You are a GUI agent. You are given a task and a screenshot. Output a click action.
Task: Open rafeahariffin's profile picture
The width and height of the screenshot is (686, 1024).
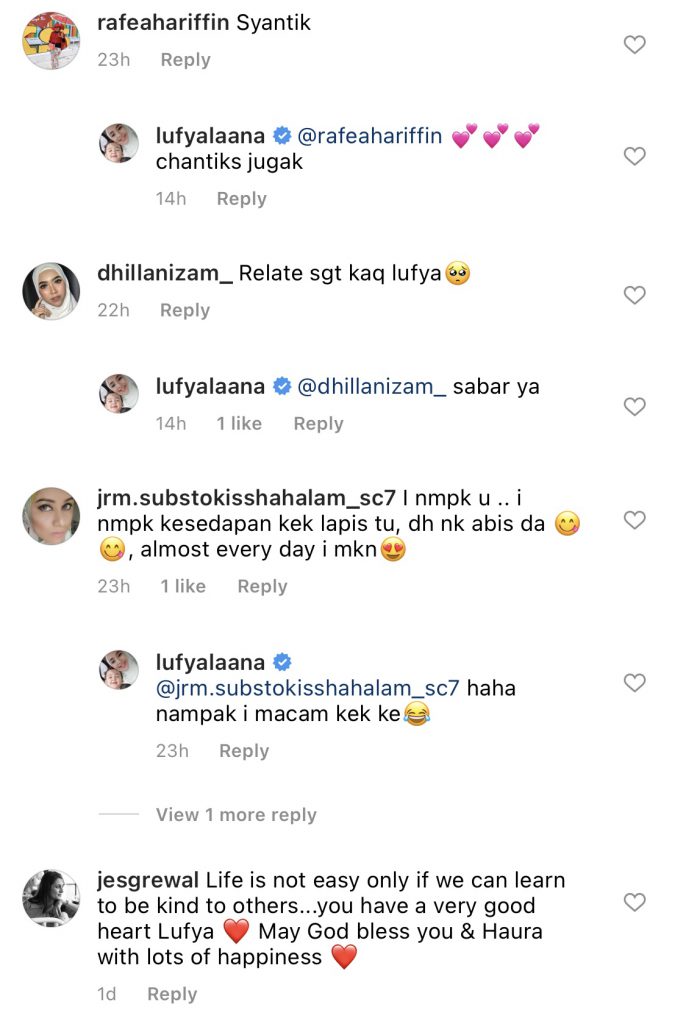click(51, 41)
